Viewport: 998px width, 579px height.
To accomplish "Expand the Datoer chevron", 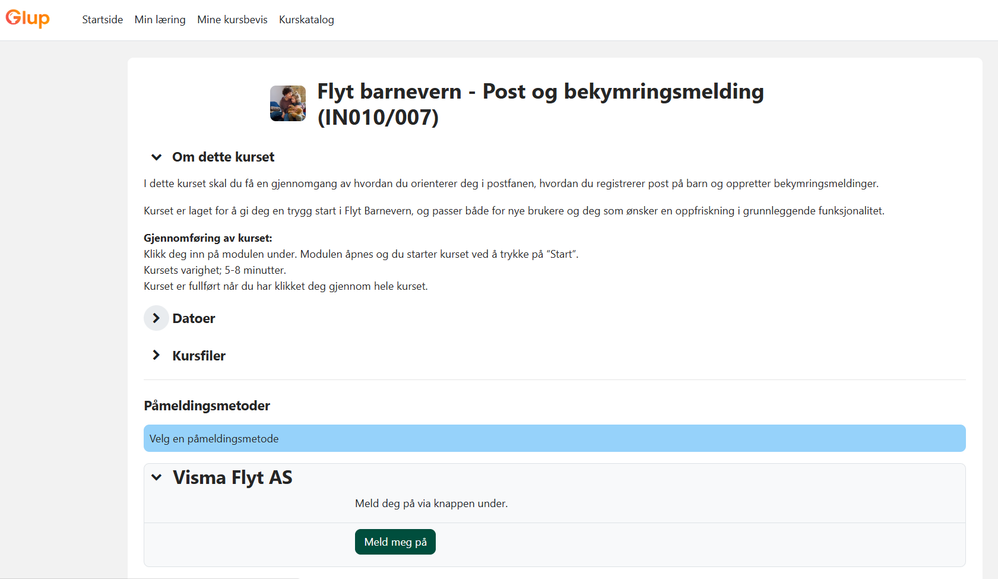I will 156,318.
